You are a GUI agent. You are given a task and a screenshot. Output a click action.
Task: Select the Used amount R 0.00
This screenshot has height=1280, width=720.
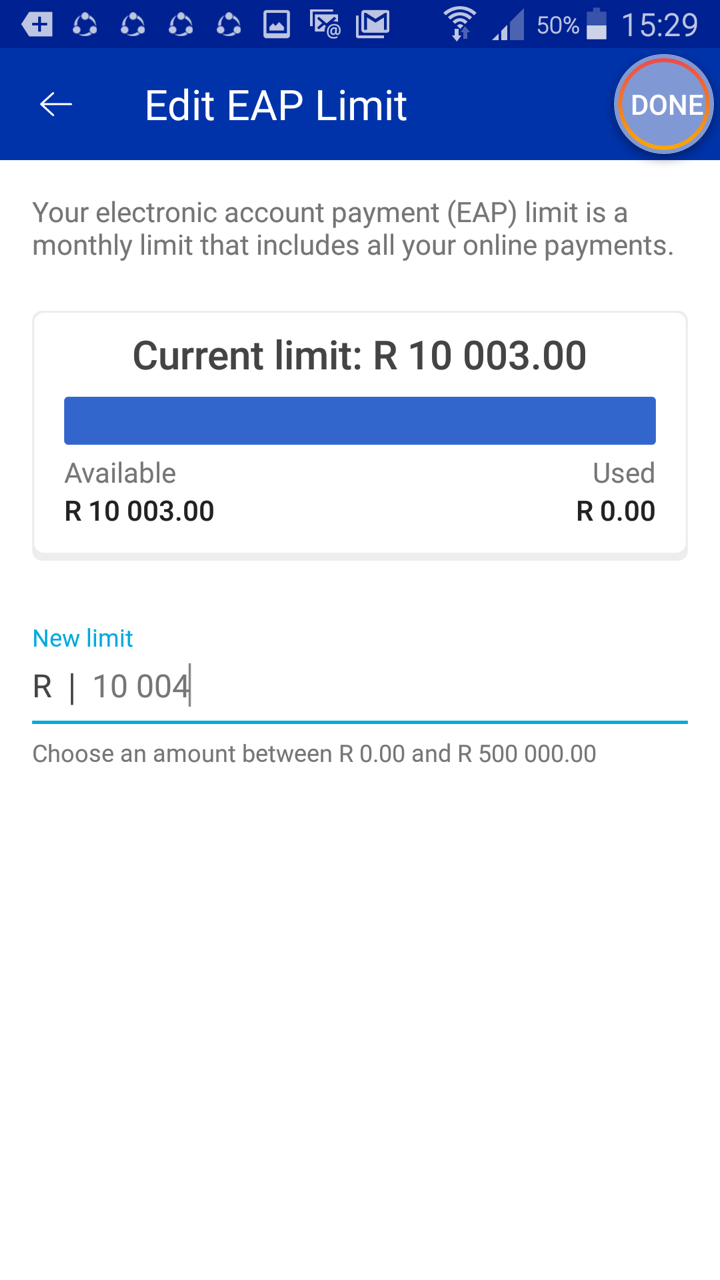pos(616,511)
